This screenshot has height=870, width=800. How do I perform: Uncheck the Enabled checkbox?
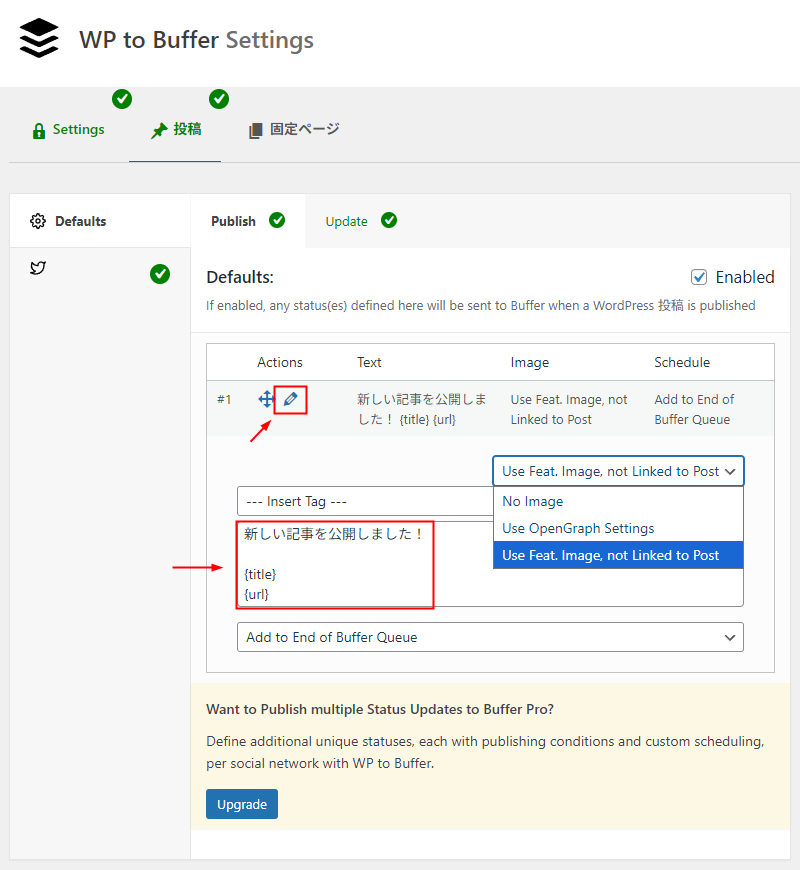click(x=699, y=277)
